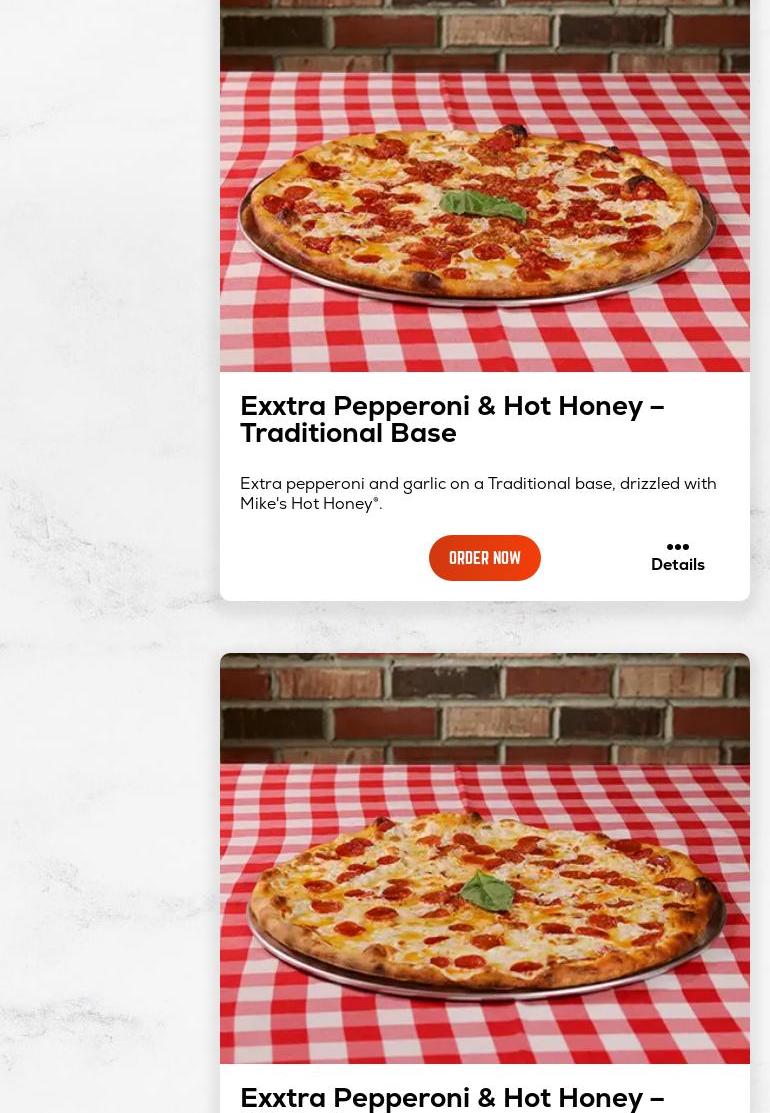Click the brick wall in top photo
770x1113 pixels.
coord(485,35)
